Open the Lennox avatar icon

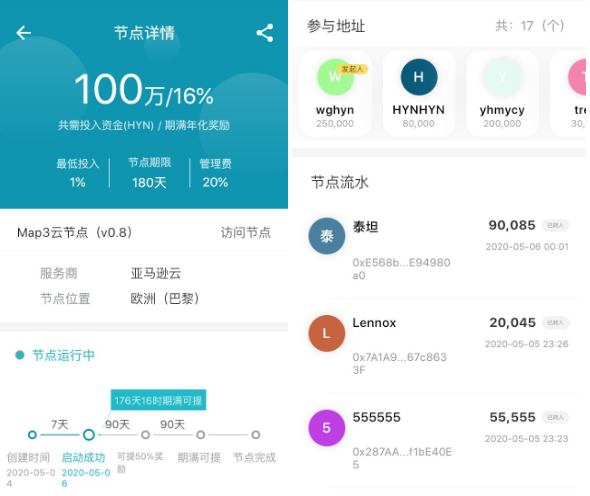tap(327, 333)
